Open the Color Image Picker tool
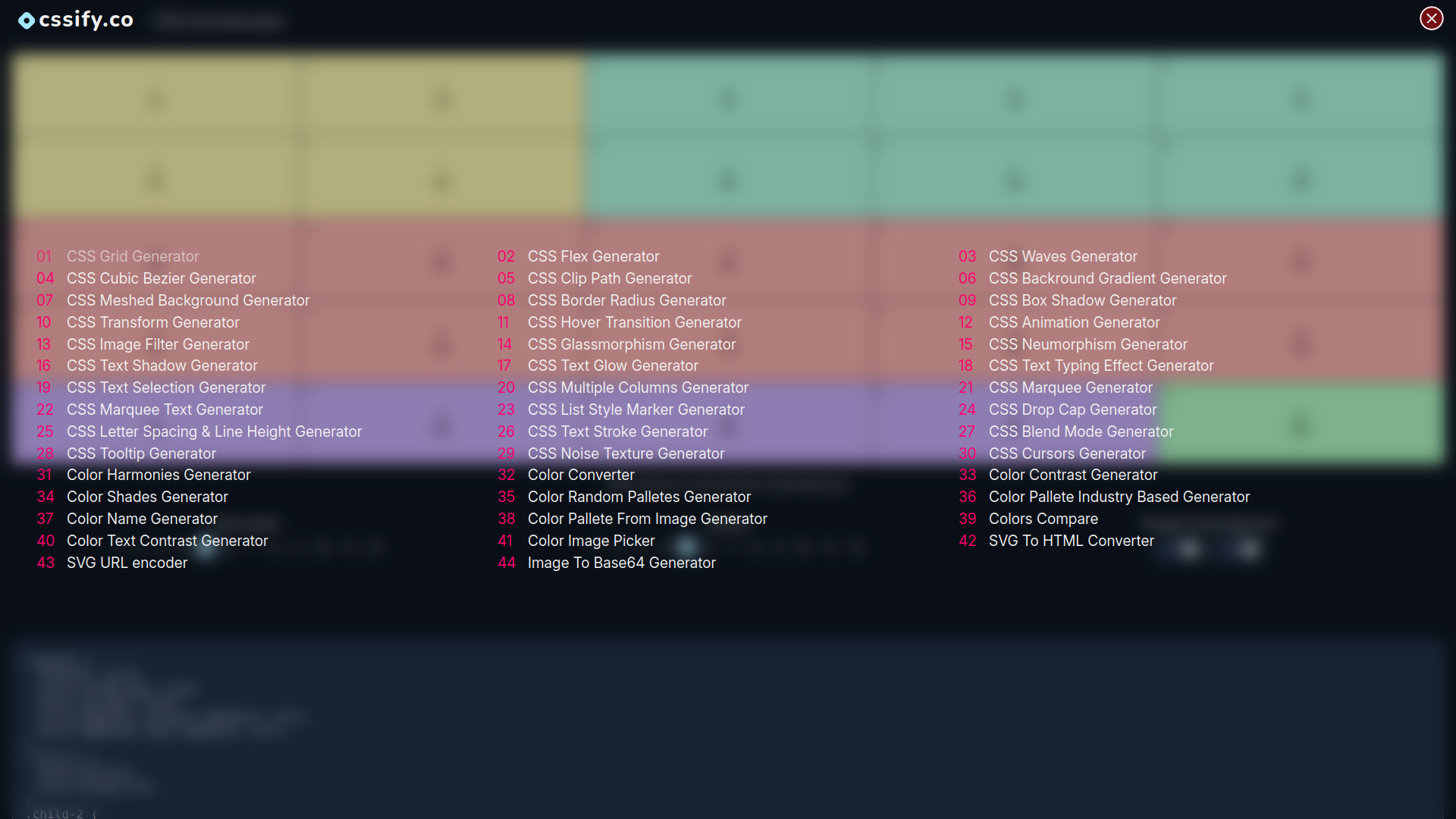Screen dimensions: 1456x819 (x=591, y=541)
